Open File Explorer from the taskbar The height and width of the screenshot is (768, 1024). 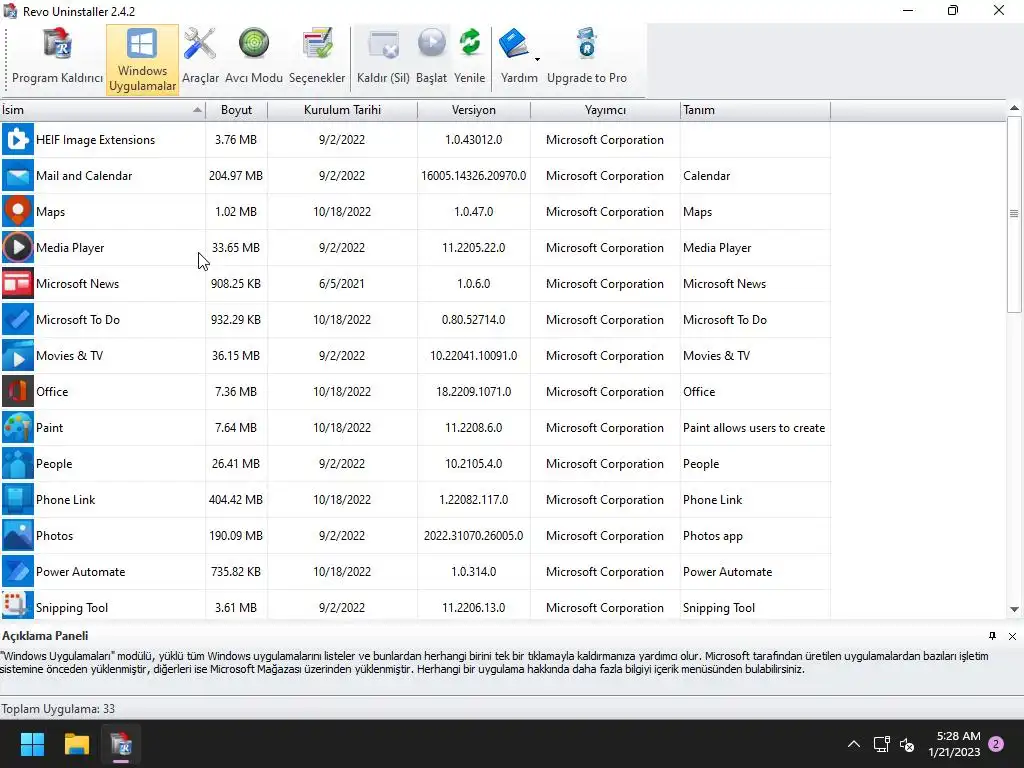(x=76, y=744)
